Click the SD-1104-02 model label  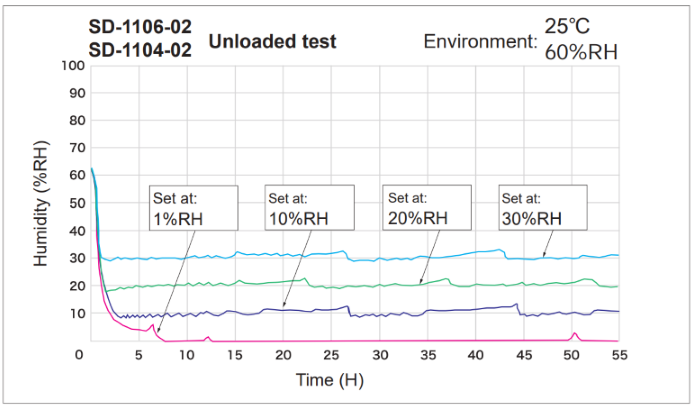[136, 50]
